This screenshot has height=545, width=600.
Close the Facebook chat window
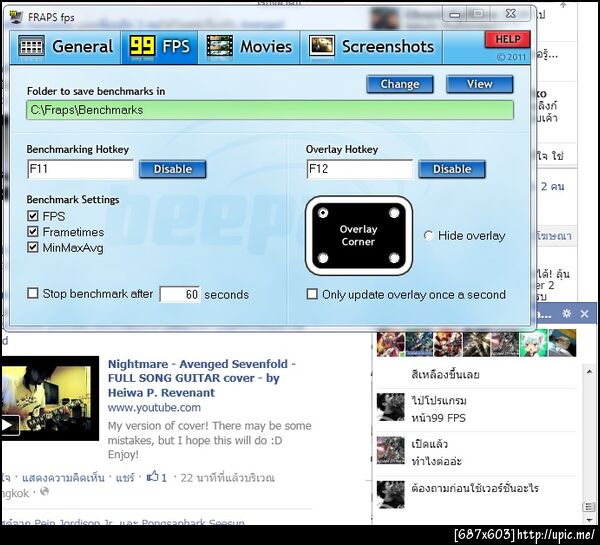(585, 314)
